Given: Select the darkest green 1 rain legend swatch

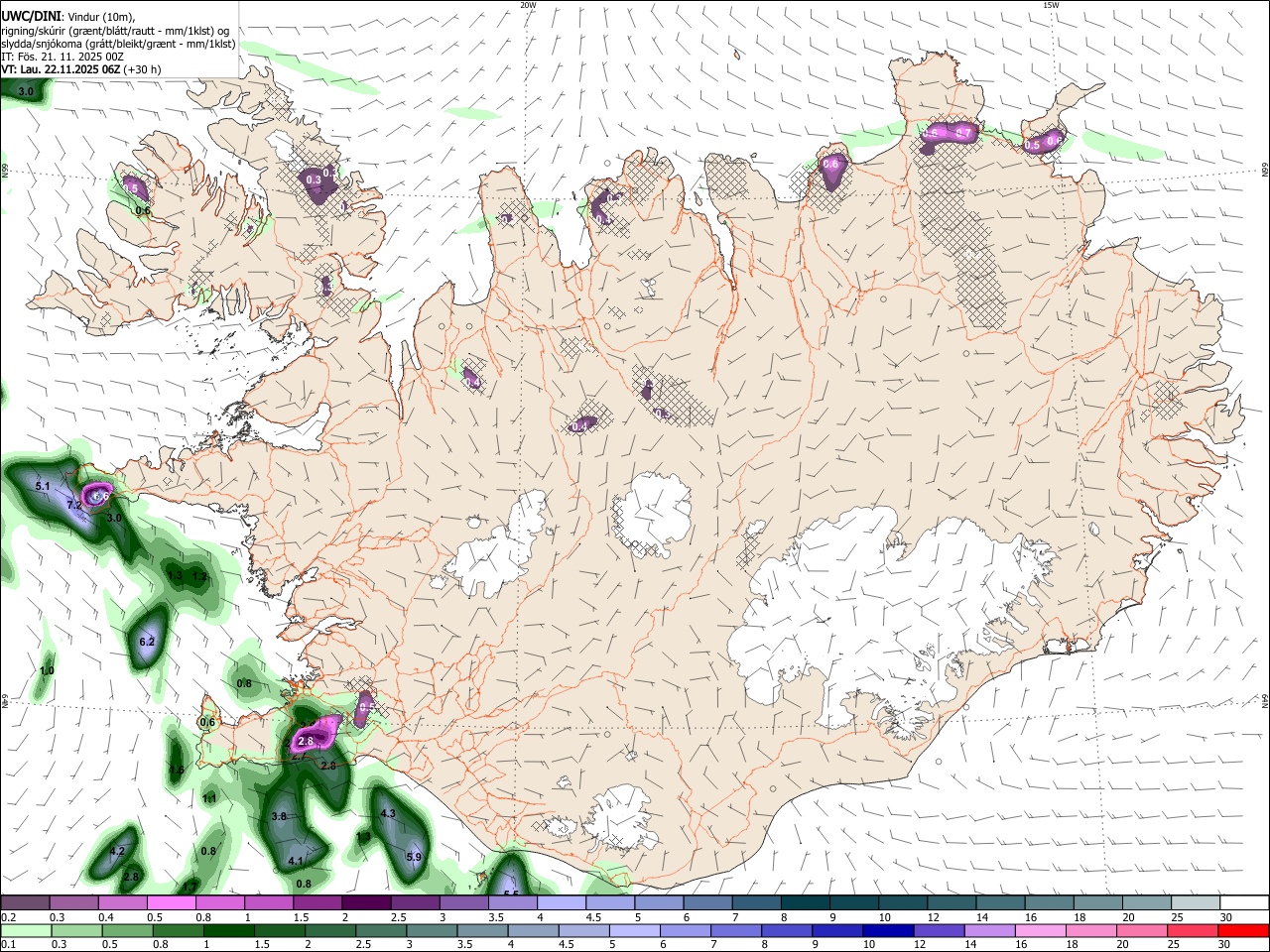Looking at the screenshot, I should [229, 930].
